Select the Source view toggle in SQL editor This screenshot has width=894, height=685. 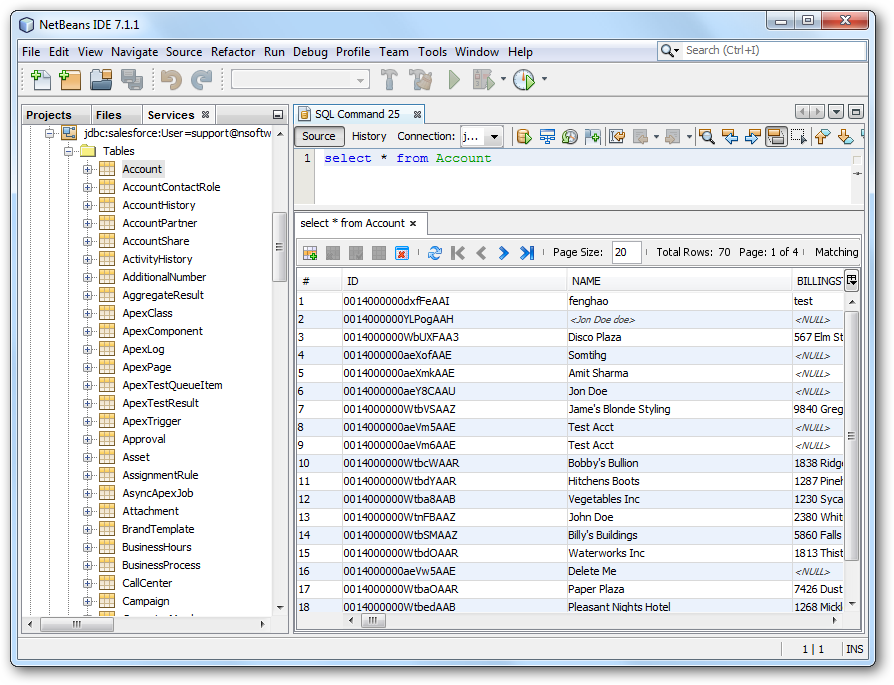point(318,136)
